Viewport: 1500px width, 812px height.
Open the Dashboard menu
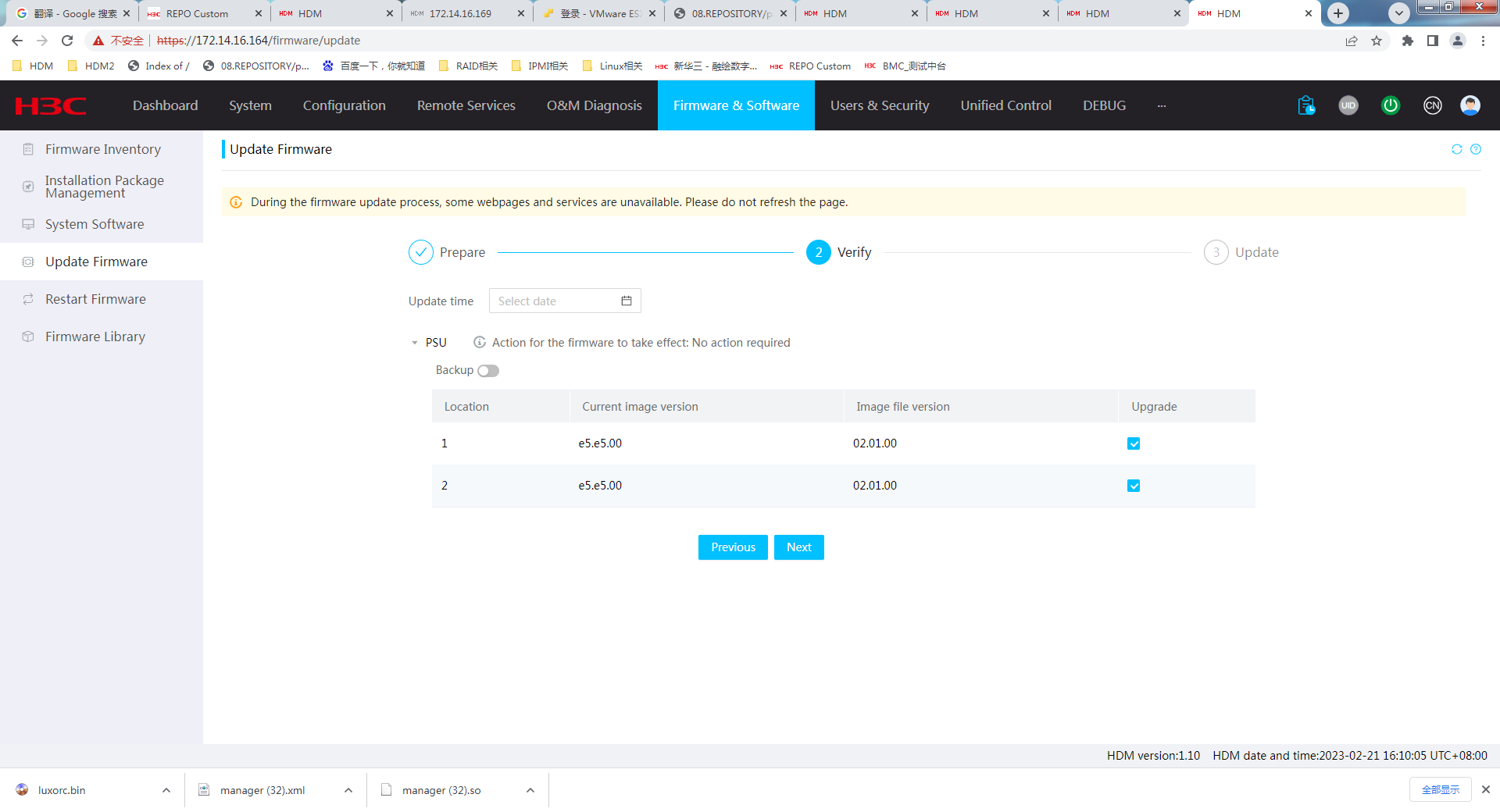point(166,105)
